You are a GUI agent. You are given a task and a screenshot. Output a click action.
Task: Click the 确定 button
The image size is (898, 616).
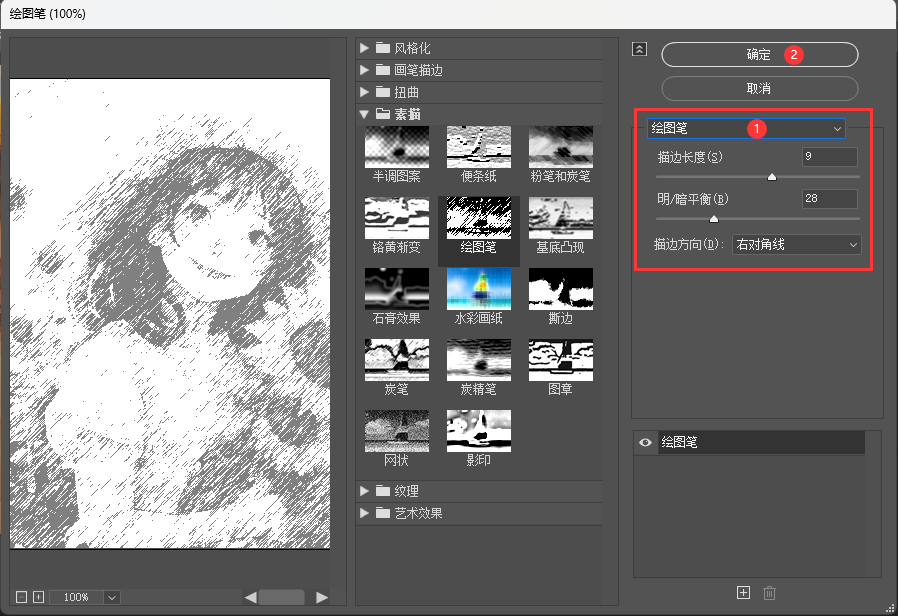(x=758, y=54)
